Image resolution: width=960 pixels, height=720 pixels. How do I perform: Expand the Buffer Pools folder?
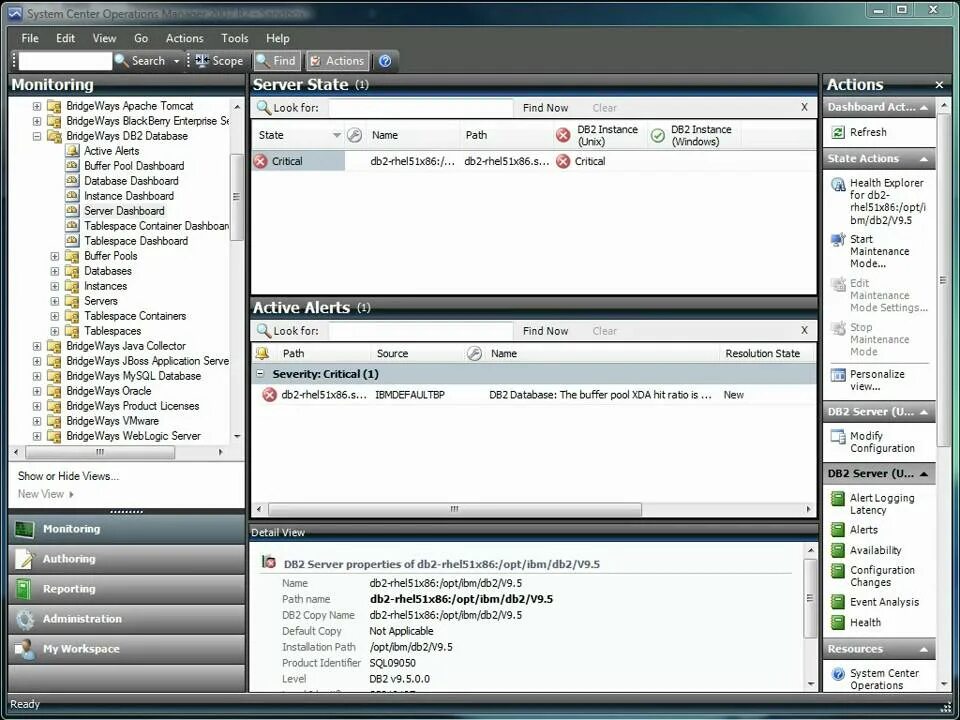pos(54,256)
